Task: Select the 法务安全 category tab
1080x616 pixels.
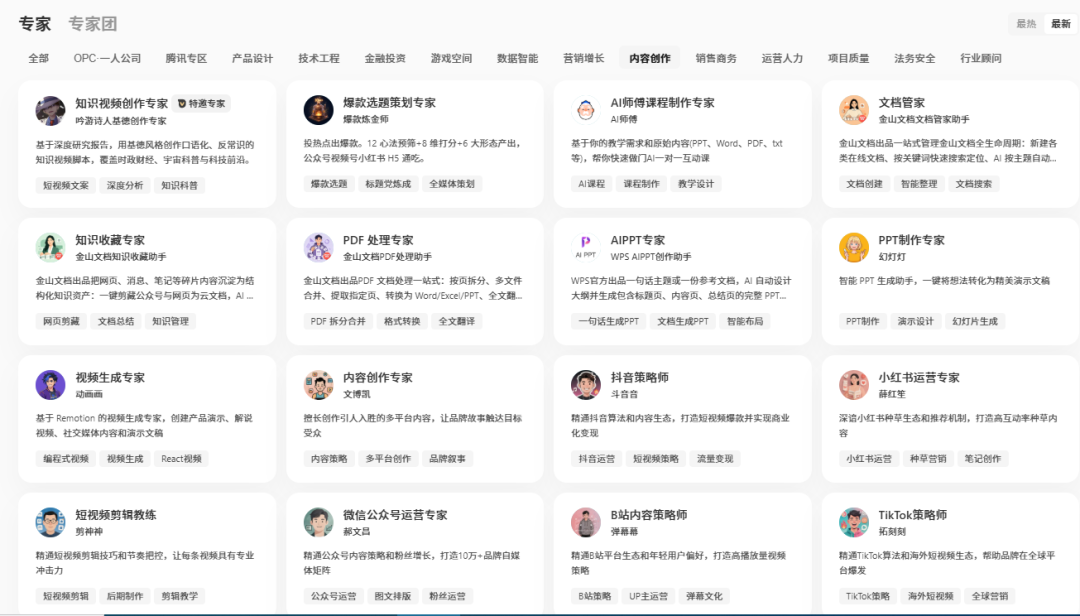Action: tap(915, 58)
